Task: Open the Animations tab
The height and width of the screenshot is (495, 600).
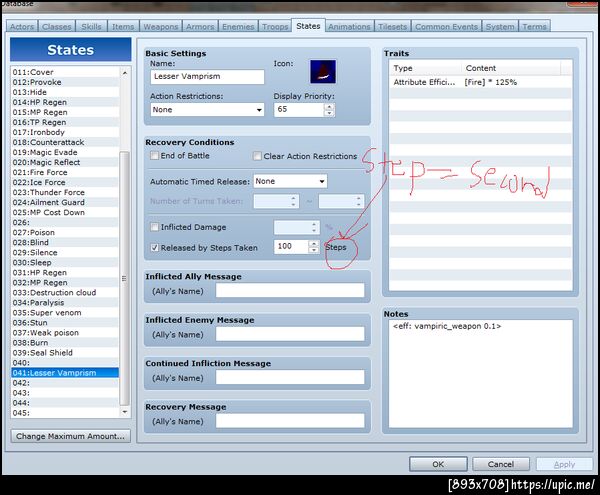Action: tap(349, 26)
